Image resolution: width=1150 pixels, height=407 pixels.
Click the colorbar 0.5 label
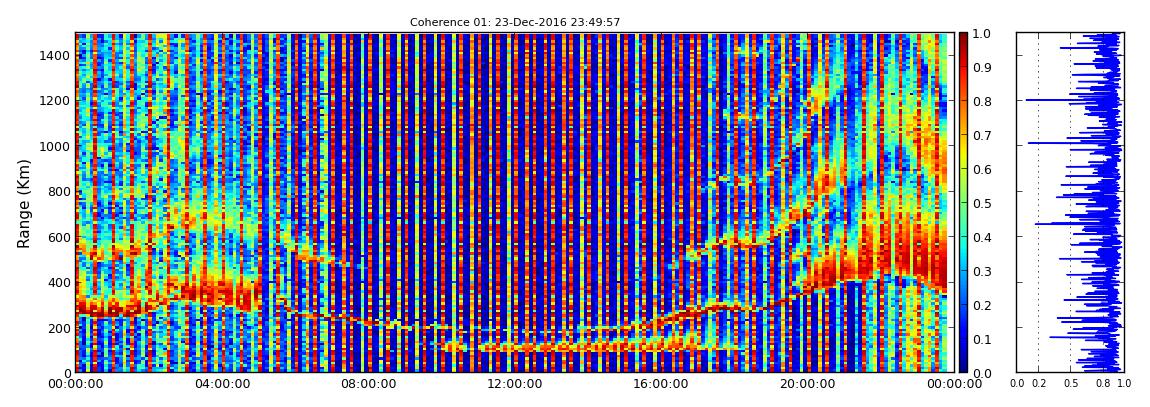[982, 203]
